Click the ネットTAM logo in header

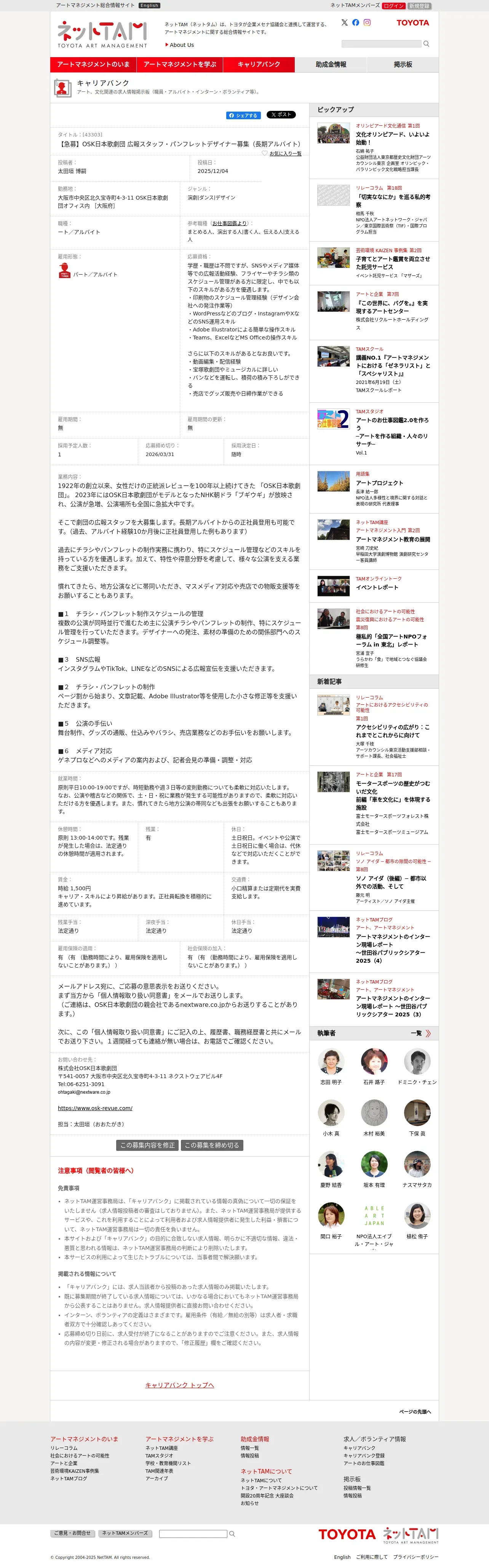point(102,35)
